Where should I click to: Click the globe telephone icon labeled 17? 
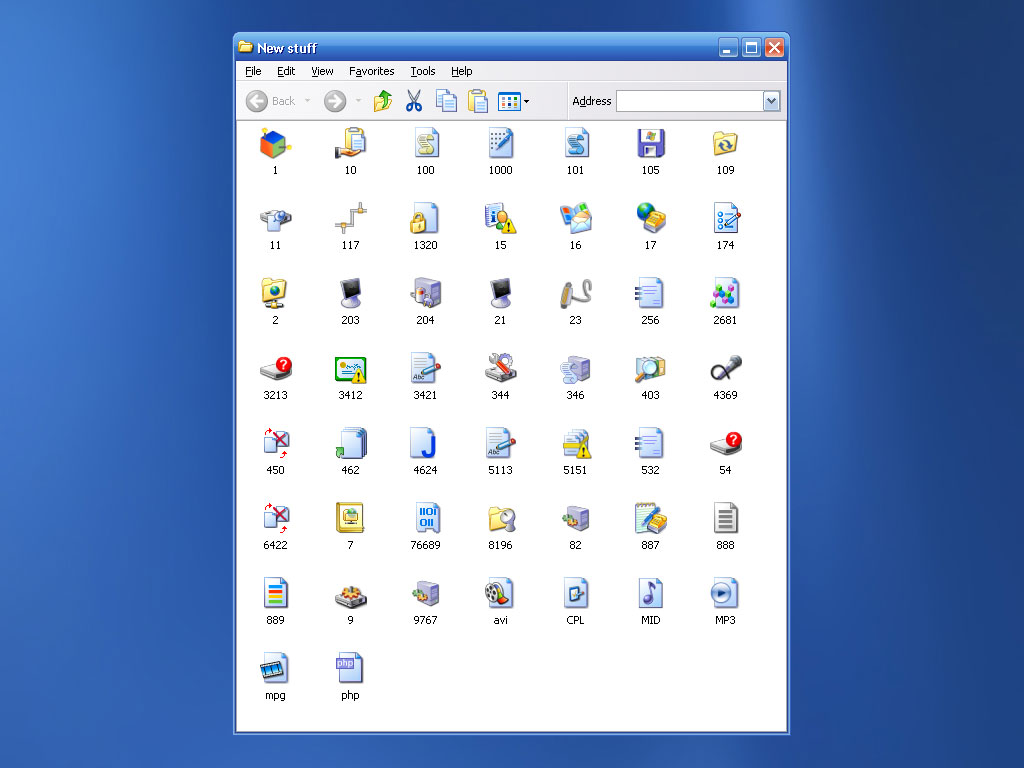click(650, 219)
